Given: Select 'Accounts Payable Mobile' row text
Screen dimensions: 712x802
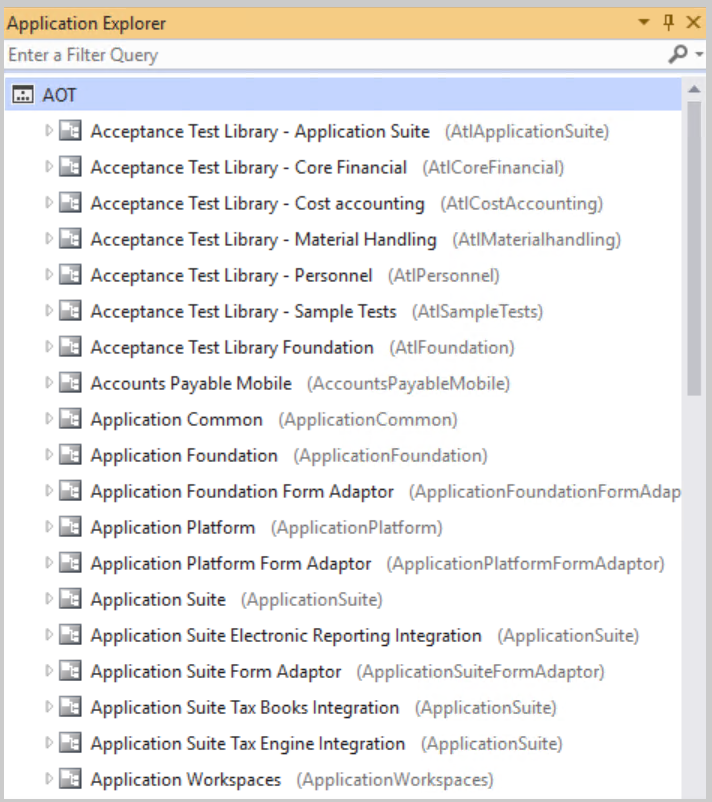Looking at the screenshot, I should (191, 384).
